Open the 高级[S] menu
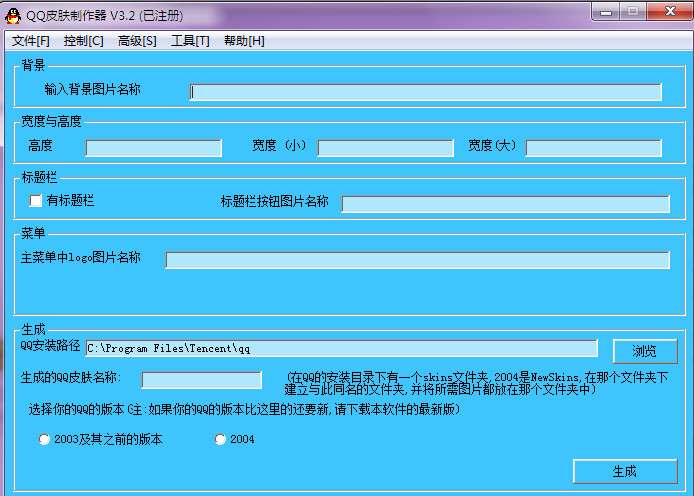Screen dimensions: 694x496 [x=137, y=41]
